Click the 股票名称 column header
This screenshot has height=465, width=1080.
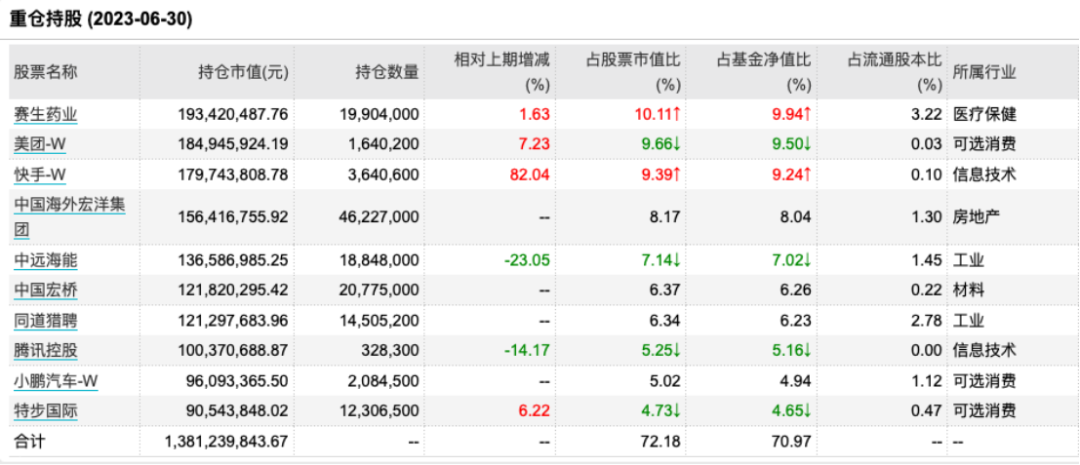(45, 72)
